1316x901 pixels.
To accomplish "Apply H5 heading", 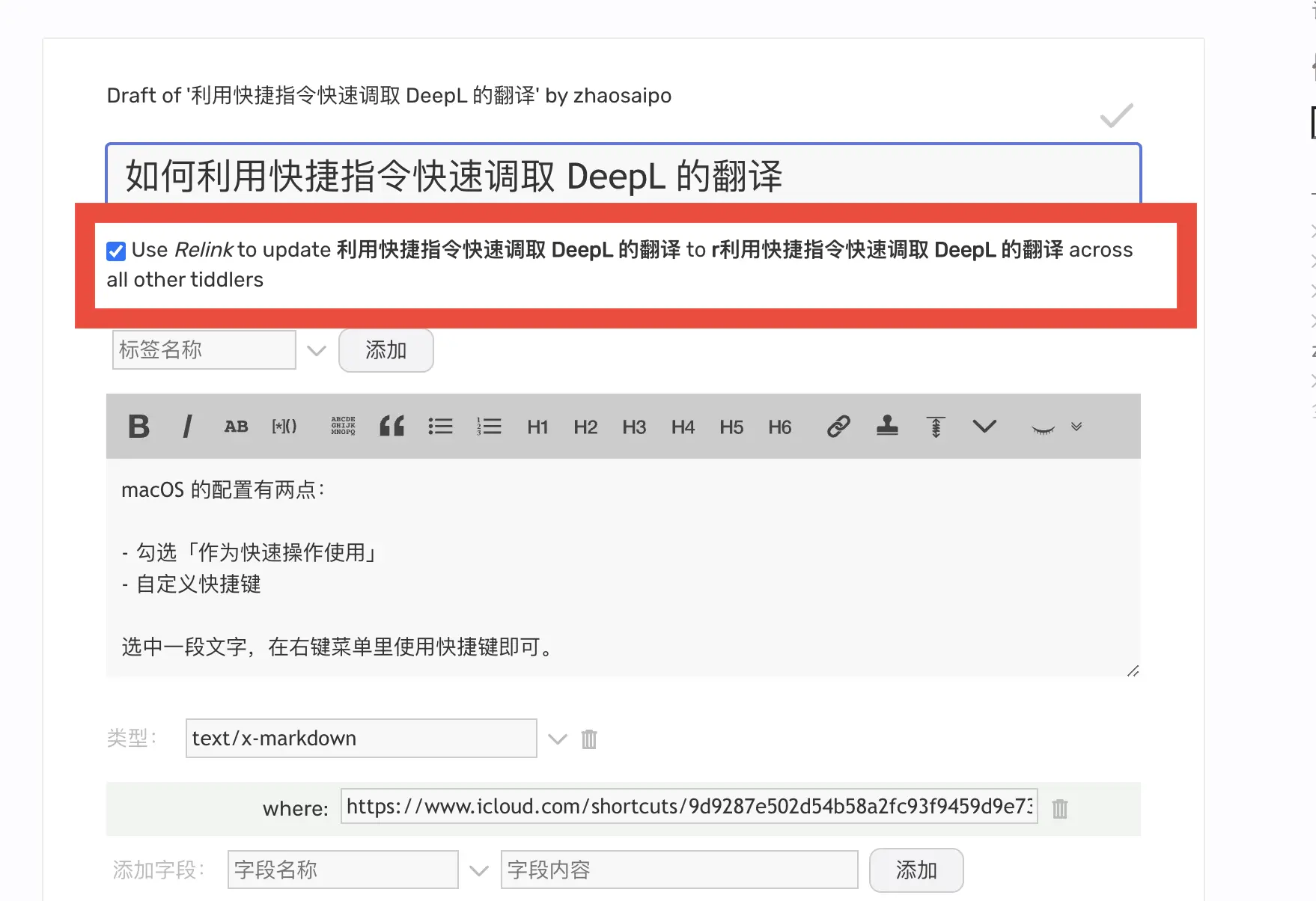I will [731, 427].
